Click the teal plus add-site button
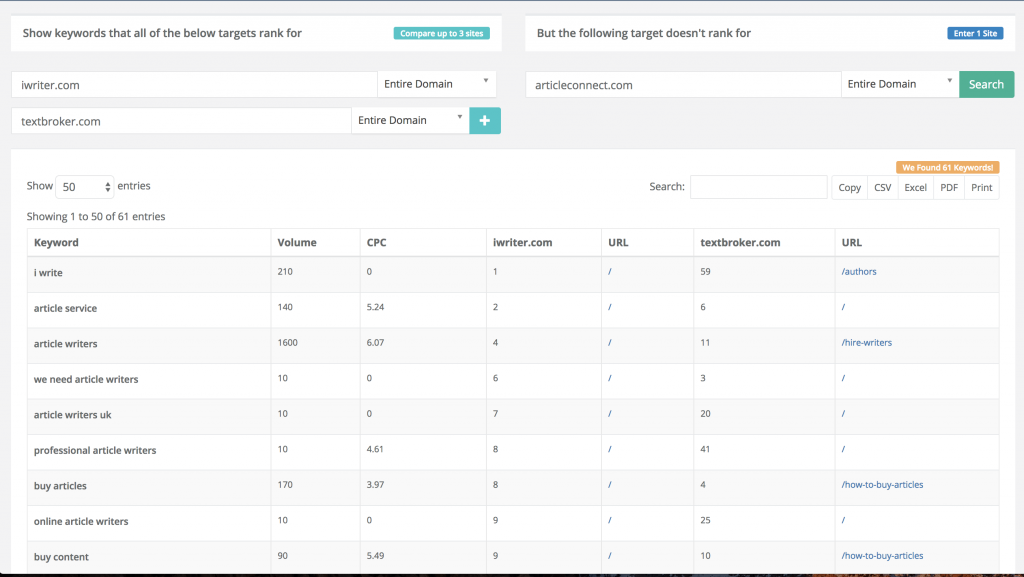Viewport: 1024px width, 577px height. click(485, 121)
